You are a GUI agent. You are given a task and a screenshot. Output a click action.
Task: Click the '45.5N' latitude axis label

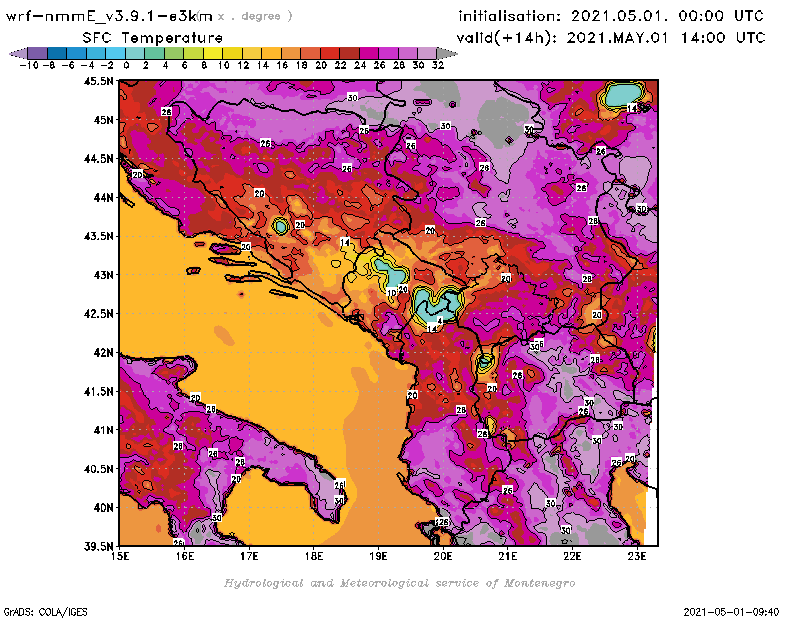(98, 81)
